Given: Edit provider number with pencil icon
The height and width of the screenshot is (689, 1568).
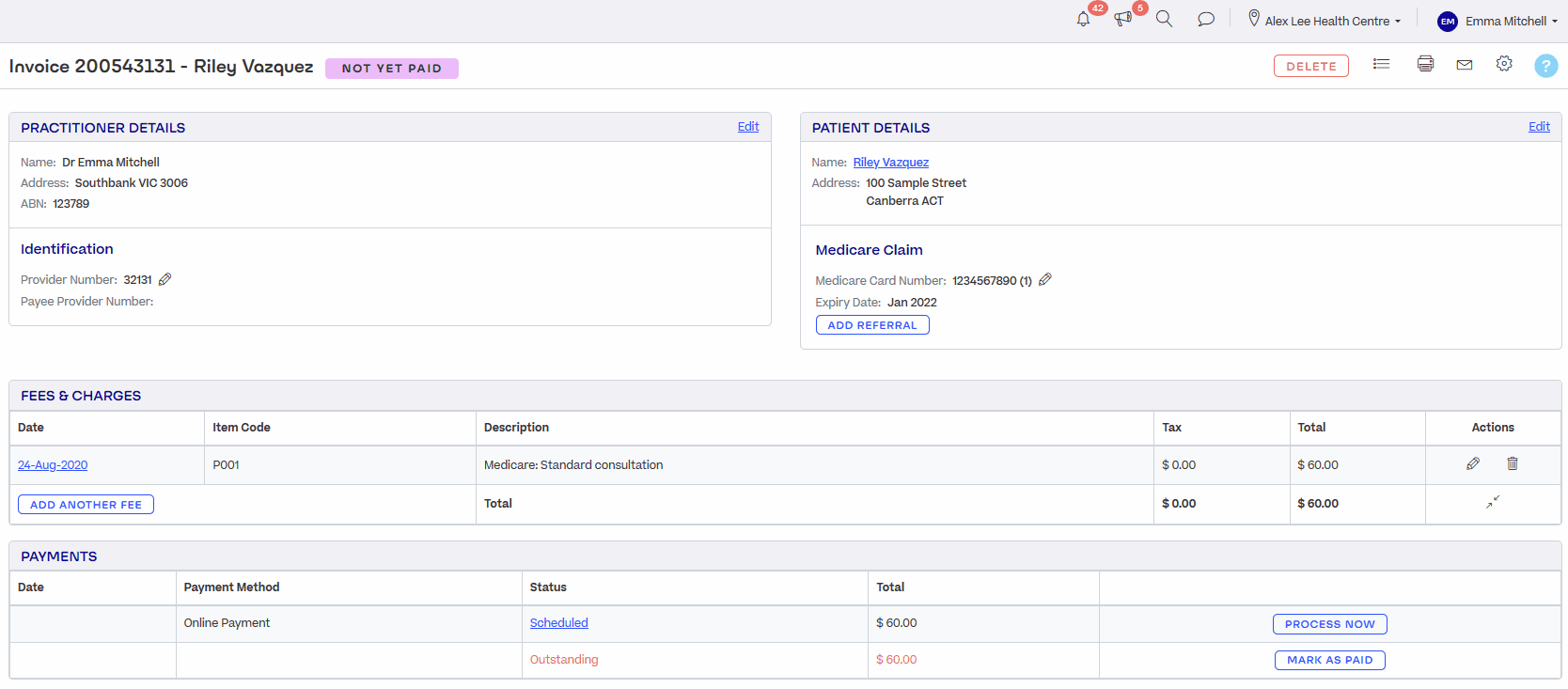Looking at the screenshot, I should pyautogui.click(x=165, y=279).
